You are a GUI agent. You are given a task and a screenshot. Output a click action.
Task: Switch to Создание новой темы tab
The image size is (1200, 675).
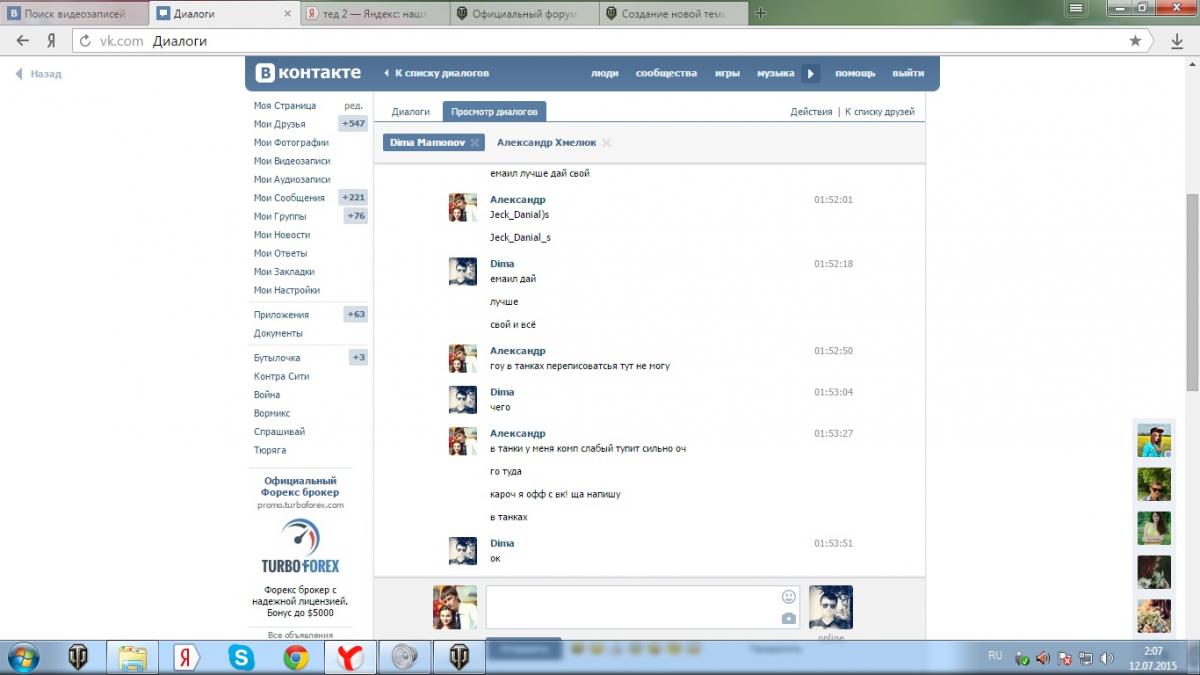(675, 14)
